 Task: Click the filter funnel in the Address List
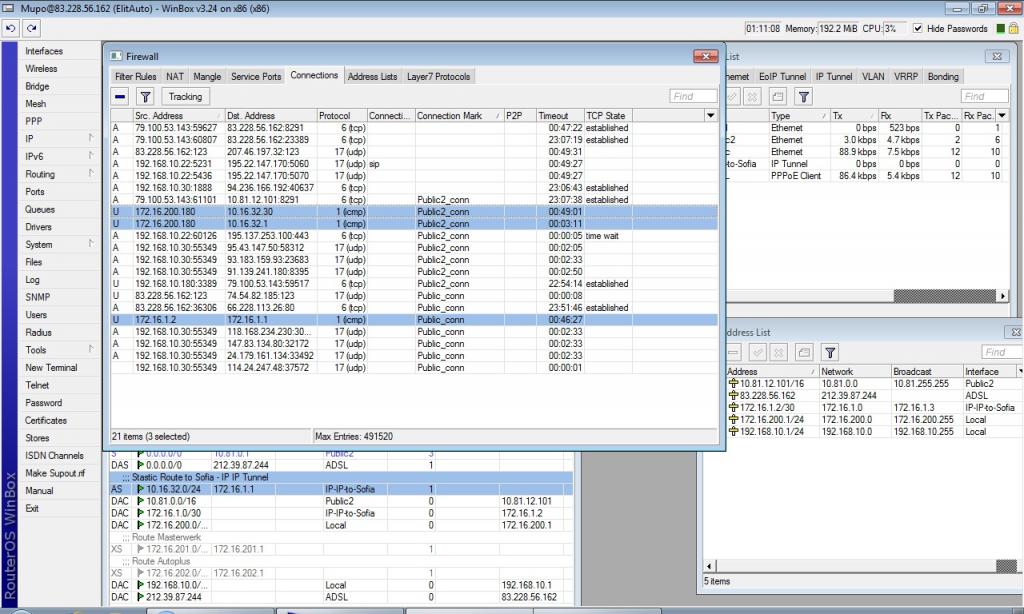pos(830,352)
